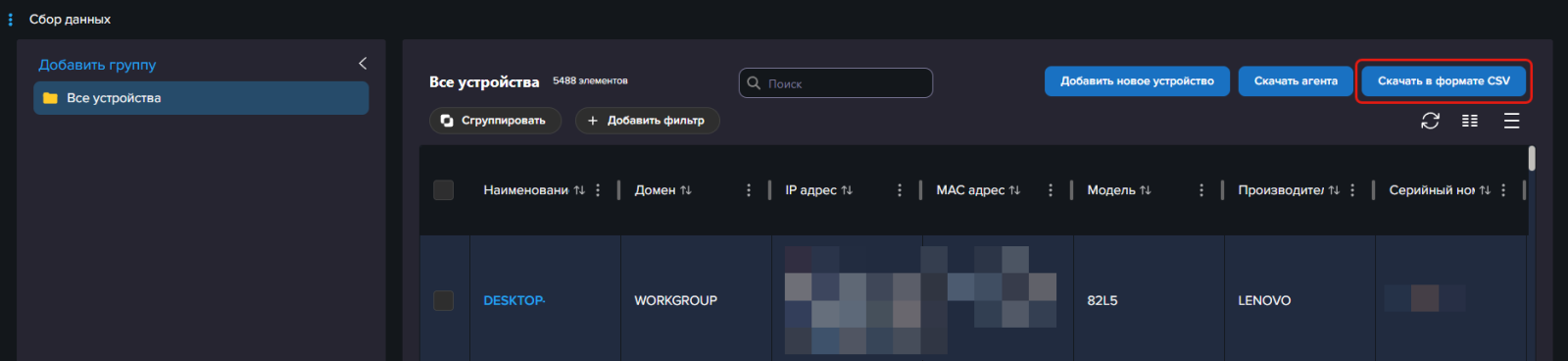Open the Модель column options menu
The height and width of the screenshot is (361, 1568).
tap(1201, 190)
